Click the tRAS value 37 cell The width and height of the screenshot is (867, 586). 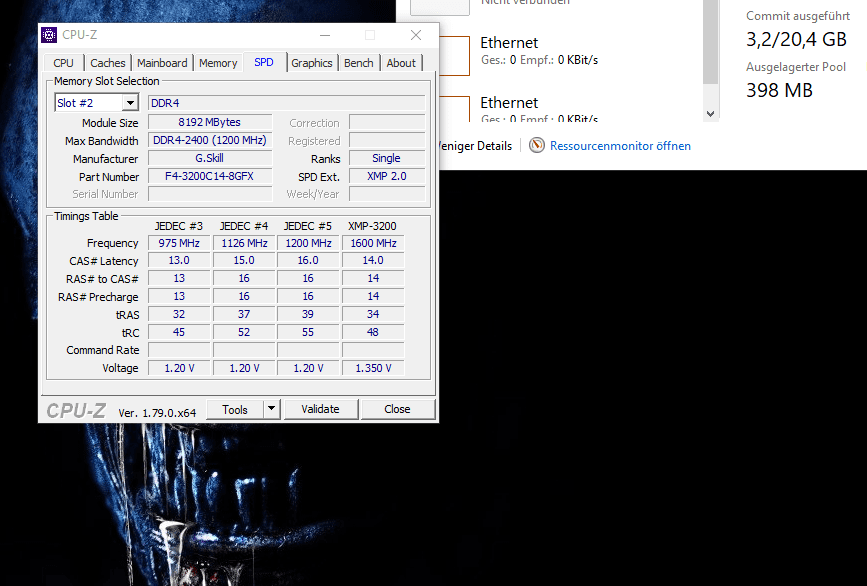click(244, 315)
